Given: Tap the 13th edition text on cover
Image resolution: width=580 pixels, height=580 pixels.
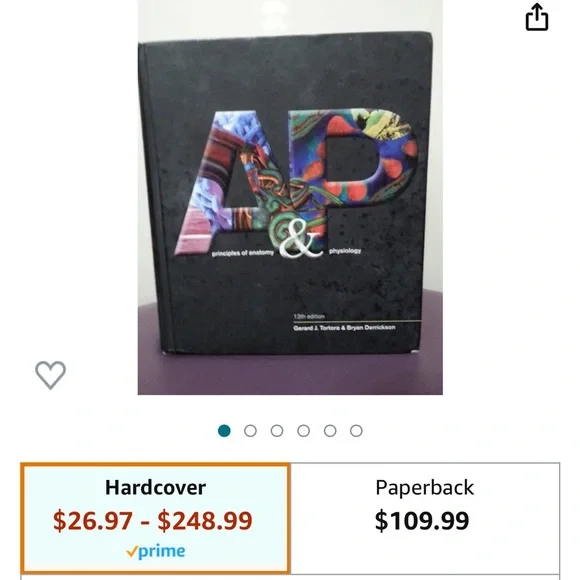Looking at the screenshot, I should (309, 317).
